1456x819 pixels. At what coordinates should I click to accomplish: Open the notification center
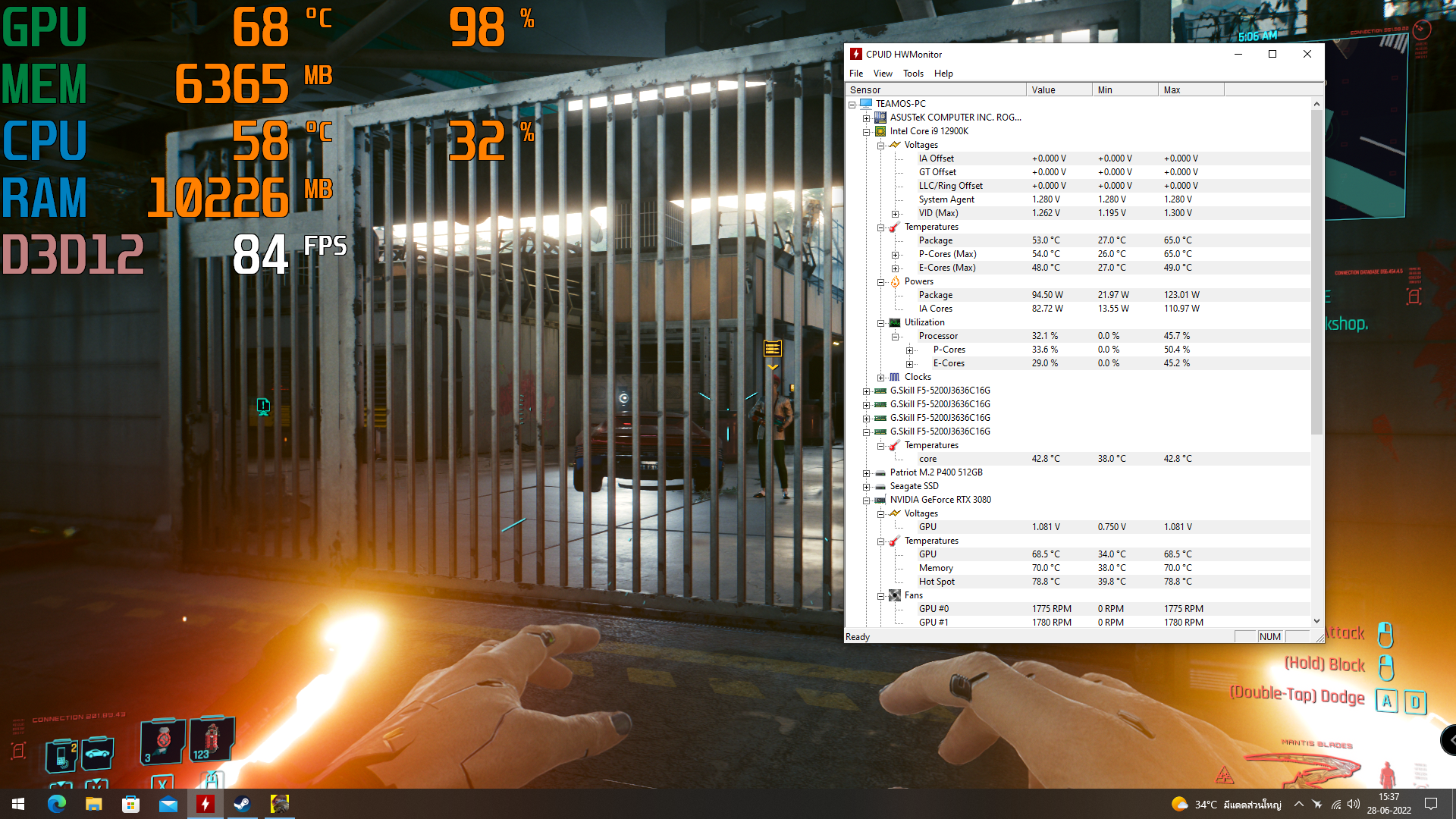click(x=1431, y=804)
